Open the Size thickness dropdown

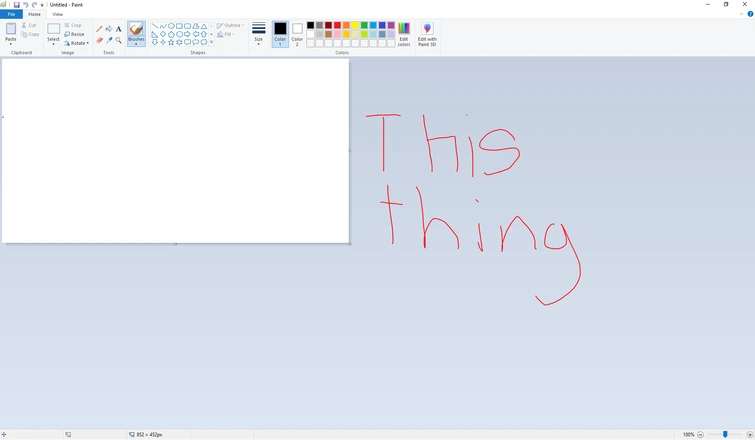pos(259,34)
